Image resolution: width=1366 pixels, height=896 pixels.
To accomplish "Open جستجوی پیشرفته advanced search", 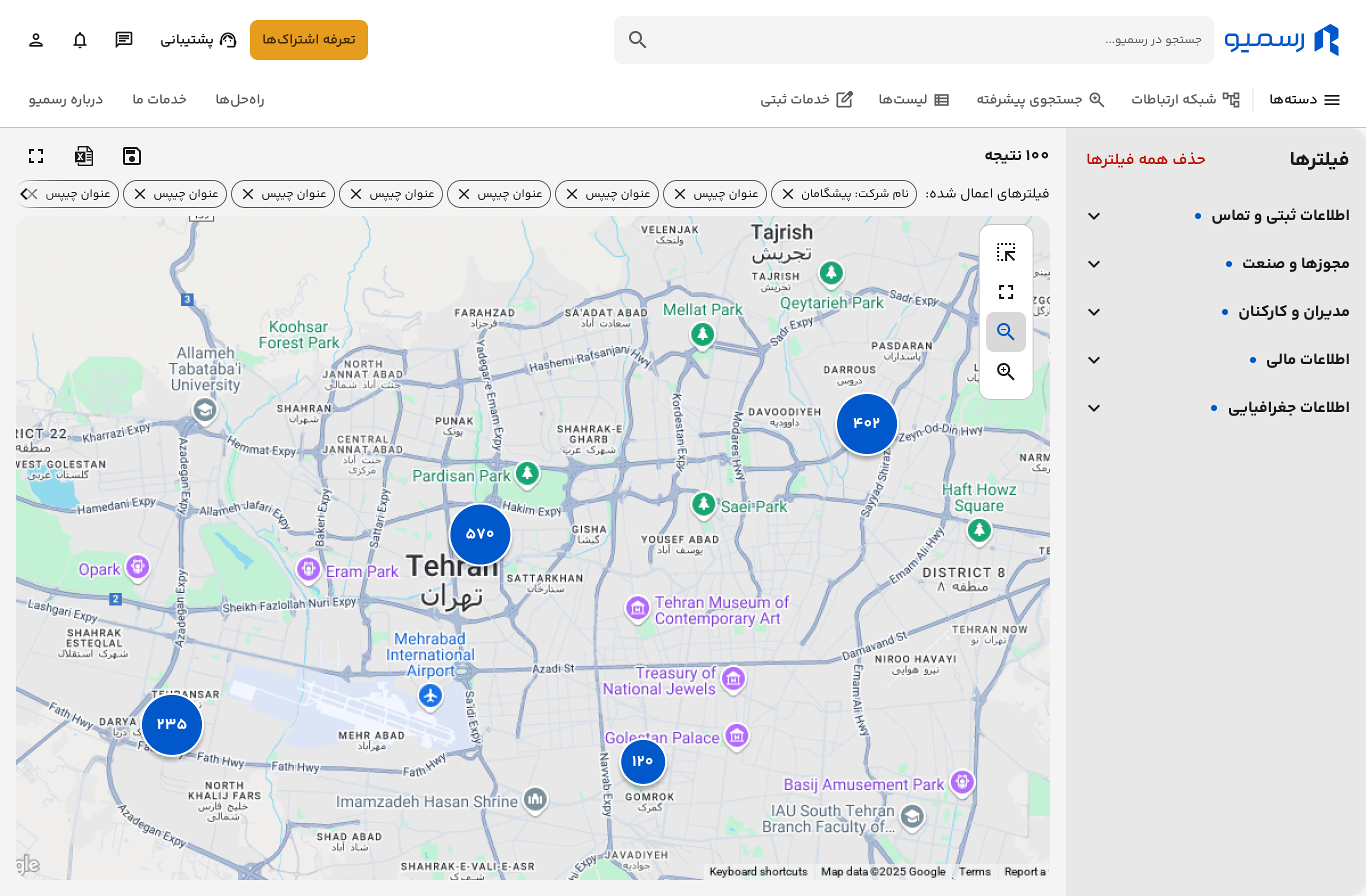I will (1040, 100).
